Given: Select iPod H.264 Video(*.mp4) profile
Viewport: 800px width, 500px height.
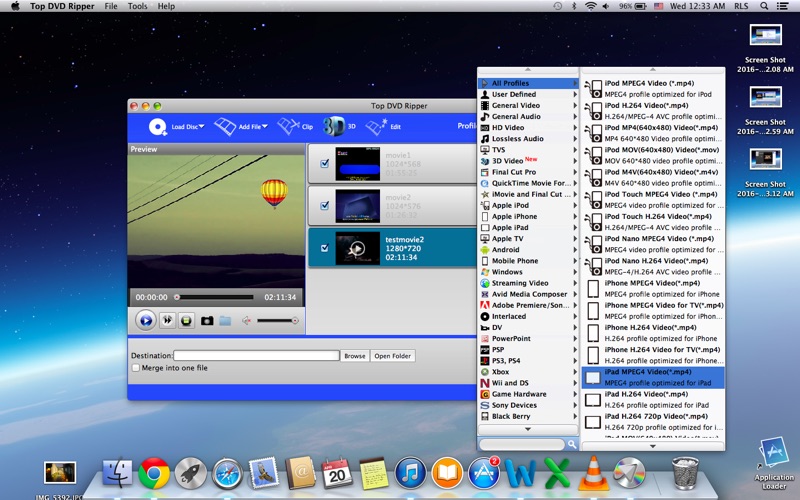Looking at the screenshot, I should pyautogui.click(x=653, y=111).
